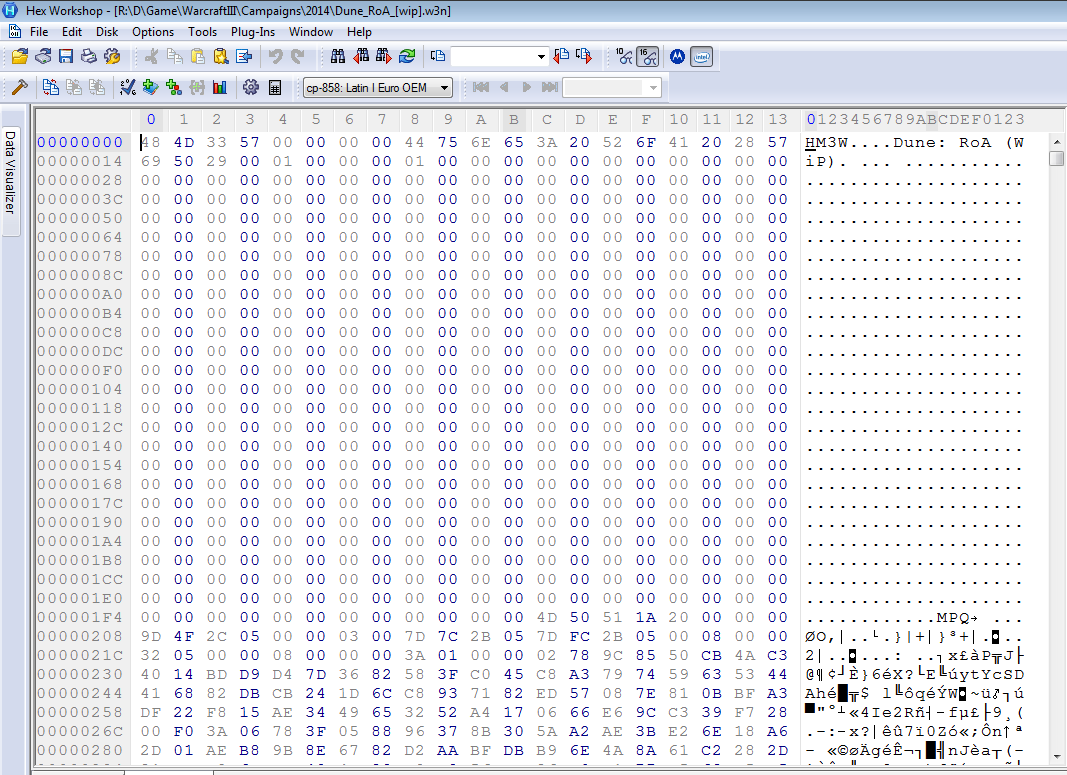This screenshot has height=775, width=1067.
Task: Click the vertical scrollbar down arrow
Action: [1056, 756]
